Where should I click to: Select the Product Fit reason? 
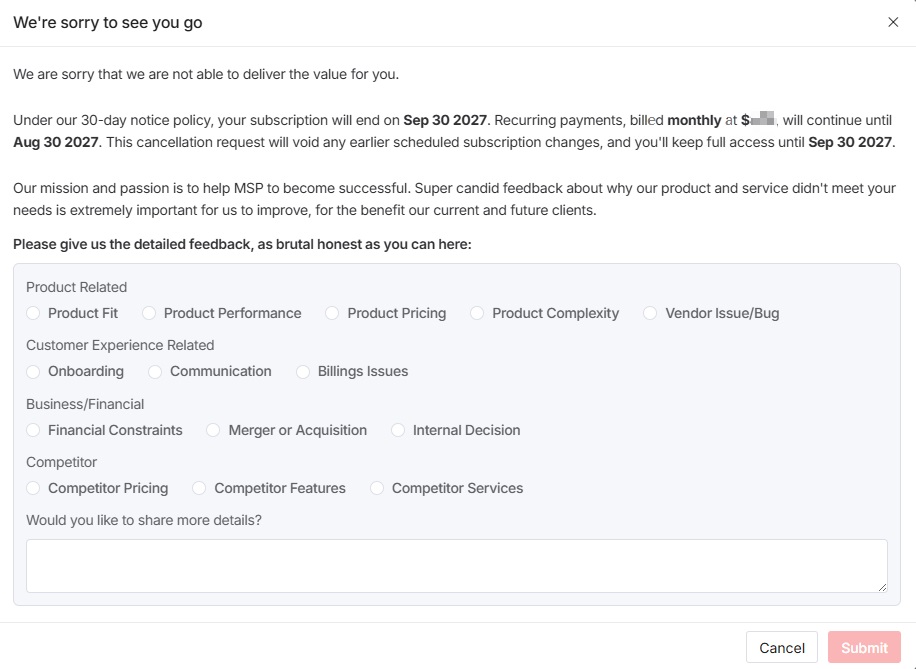tap(33, 313)
